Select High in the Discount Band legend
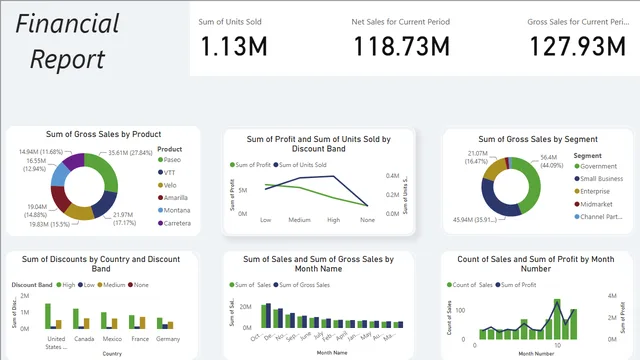The image size is (640, 360). (x=66, y=285)
